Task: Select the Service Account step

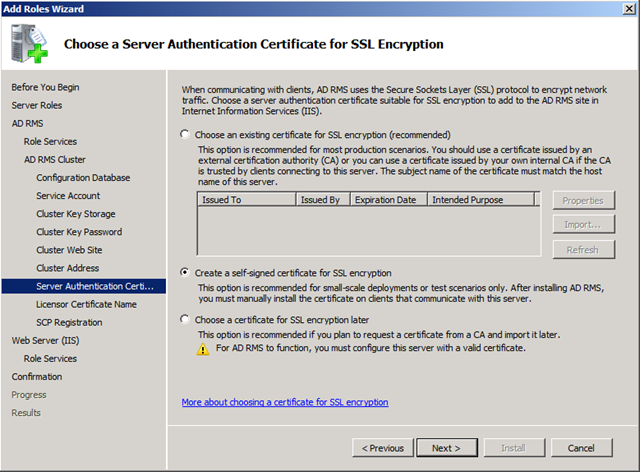Action: (x=68, y=196)
